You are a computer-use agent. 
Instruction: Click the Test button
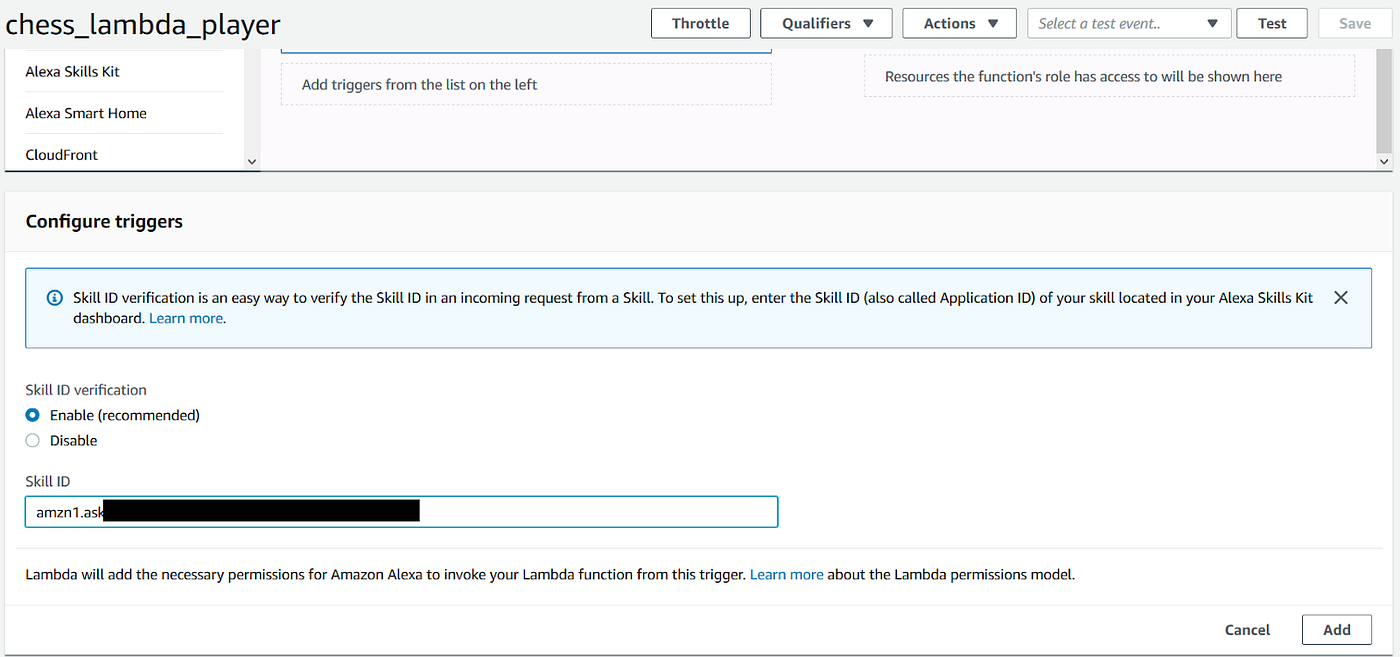1272,23
